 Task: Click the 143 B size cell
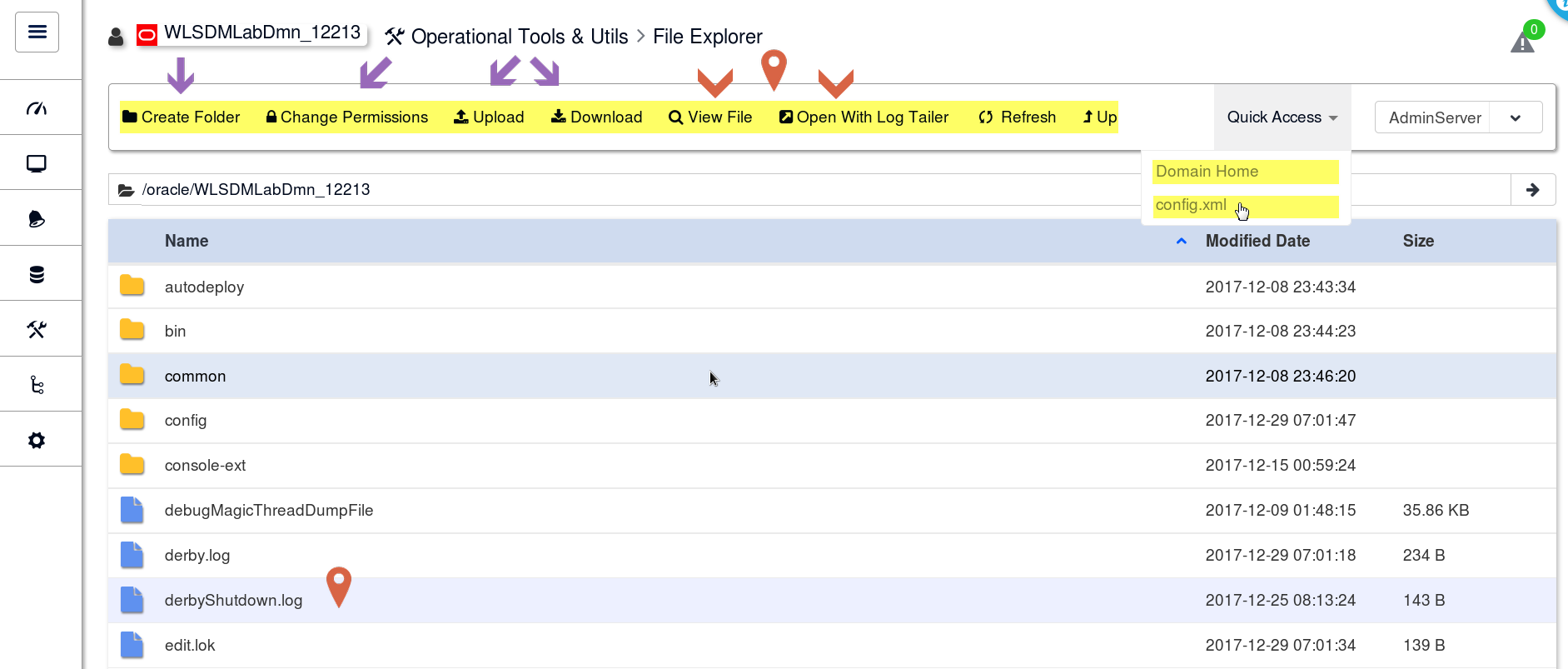1423,601
